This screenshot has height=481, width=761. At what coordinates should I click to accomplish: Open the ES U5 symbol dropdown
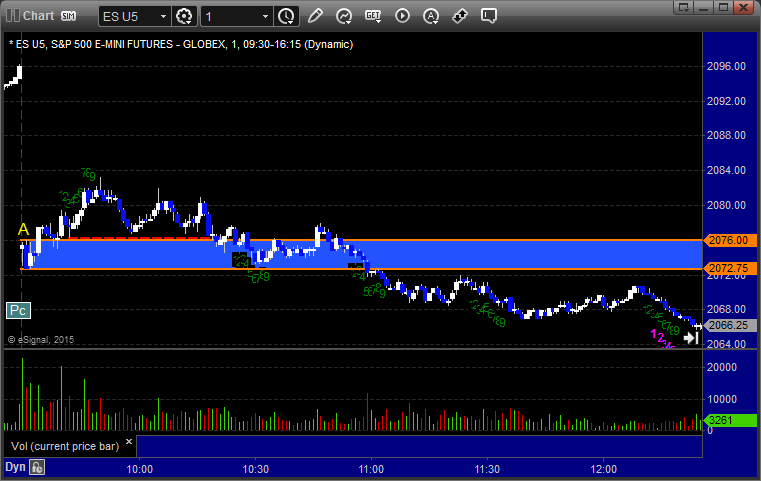[135, 17]
